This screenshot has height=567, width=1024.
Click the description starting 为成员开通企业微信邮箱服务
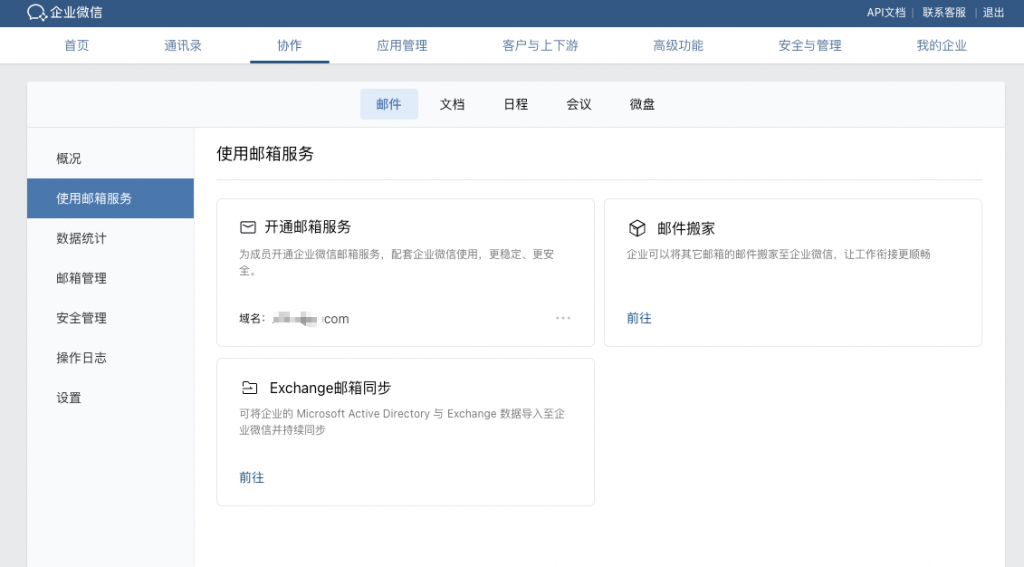[396, 262]
